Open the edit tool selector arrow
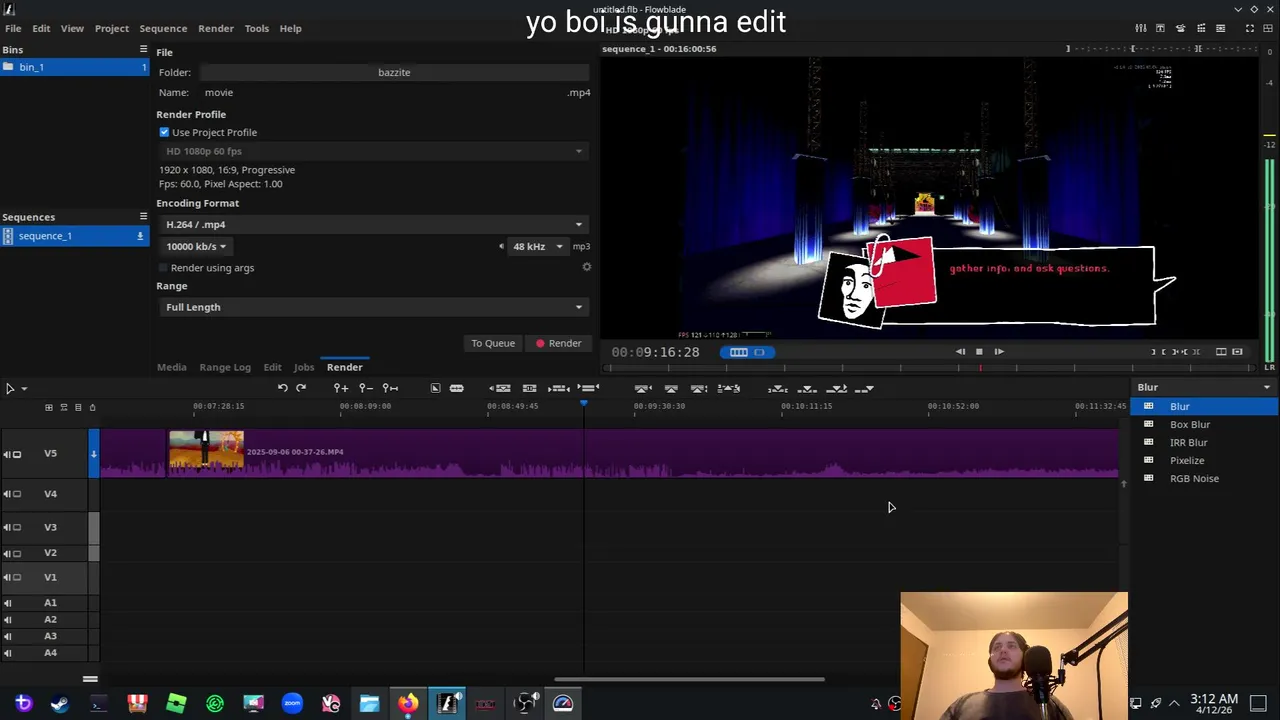This screenshot has height=720, width=1280. [24, 389]
